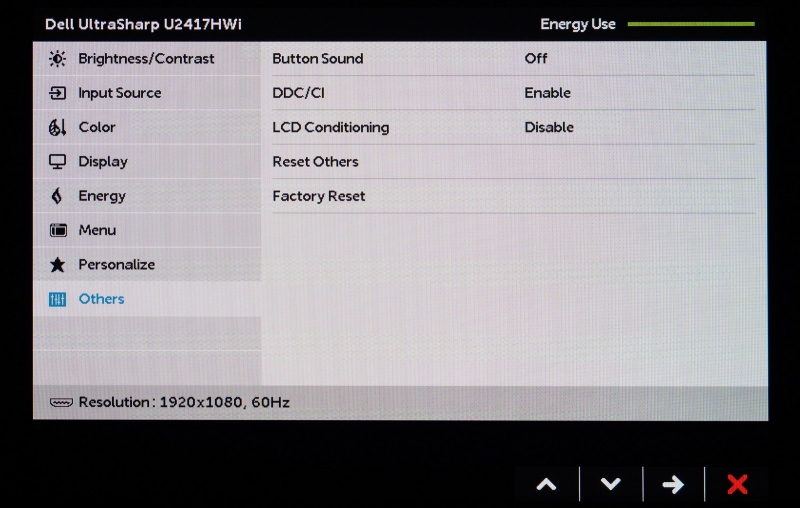Click the connector icon beside Resolution
800x508 pixels.
(x=61, y=402)
